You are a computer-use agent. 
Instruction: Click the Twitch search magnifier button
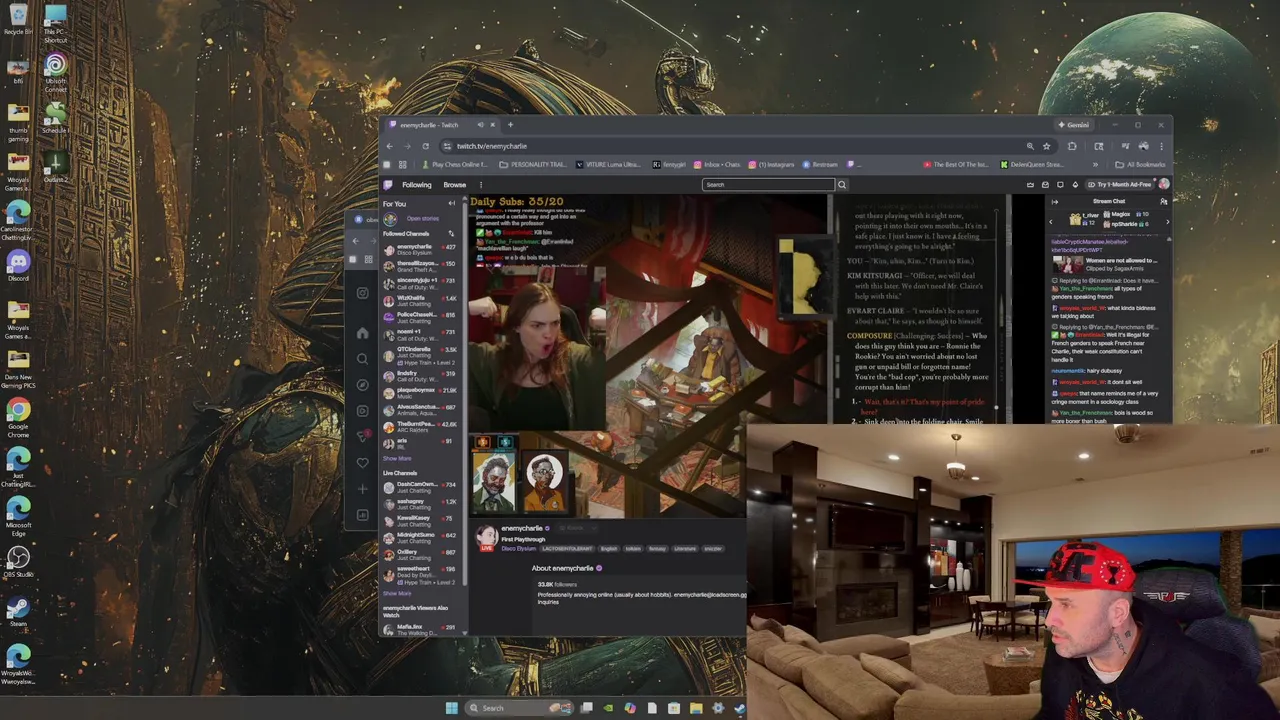842,184
